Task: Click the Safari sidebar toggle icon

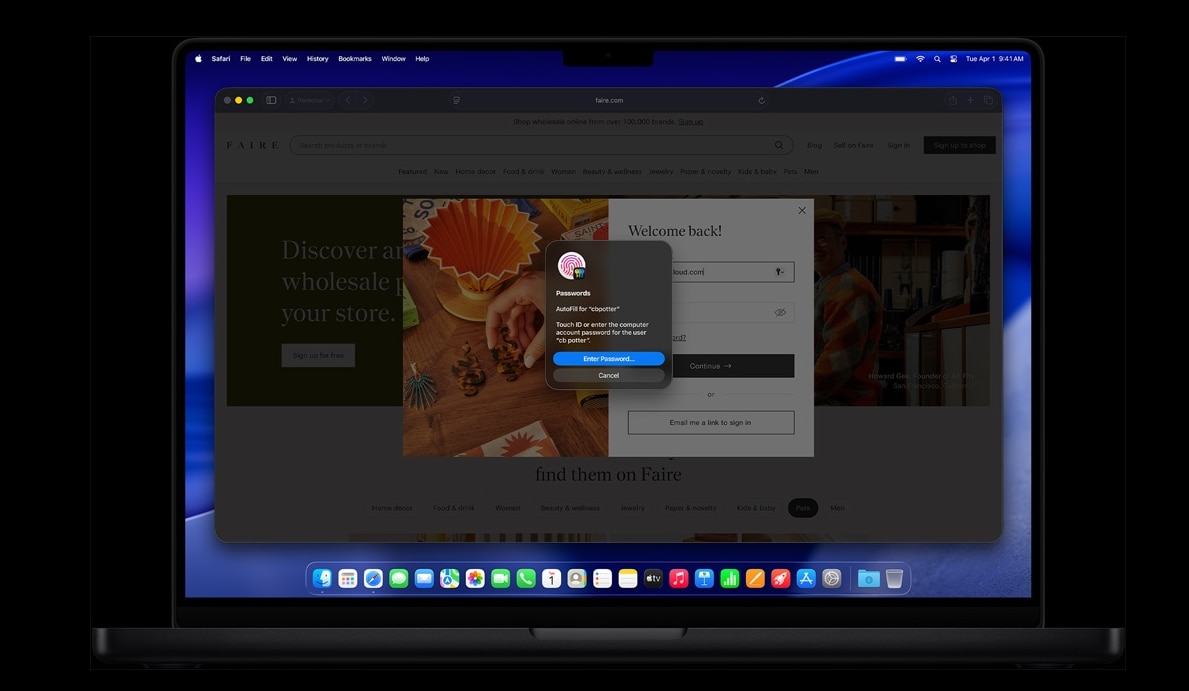Action: [x=271, y=100]
